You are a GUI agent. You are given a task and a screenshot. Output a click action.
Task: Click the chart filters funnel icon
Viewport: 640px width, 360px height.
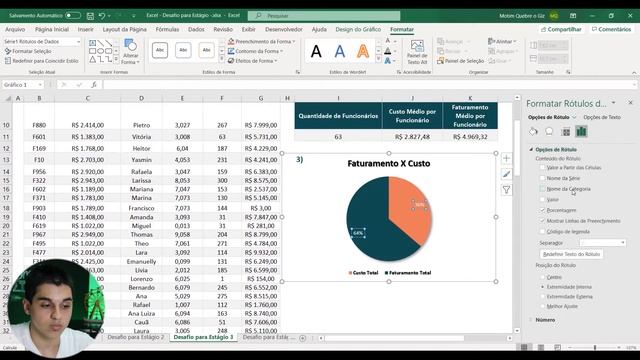506,190
